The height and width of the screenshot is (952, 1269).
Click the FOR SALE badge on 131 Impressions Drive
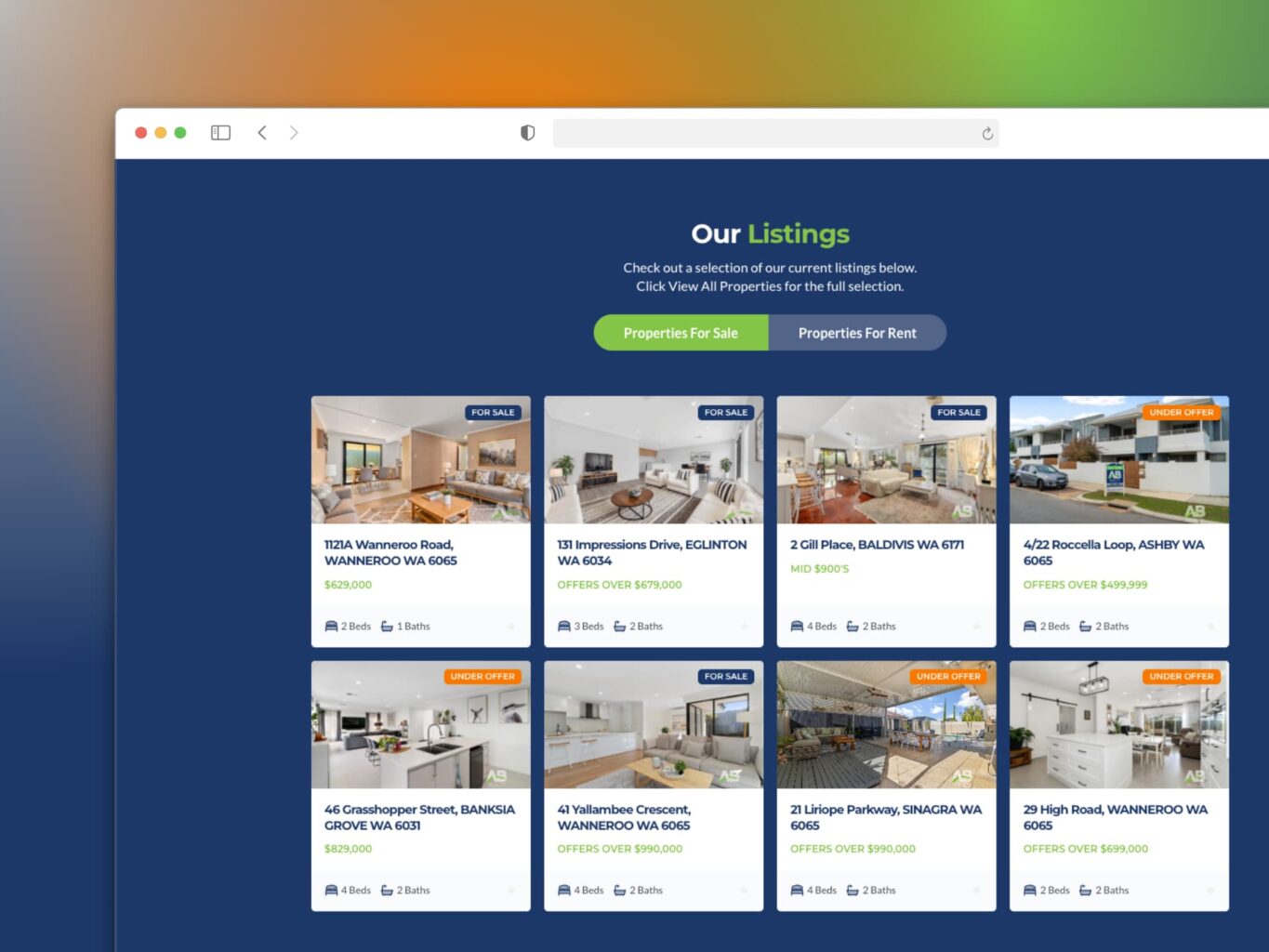[726, 412]
